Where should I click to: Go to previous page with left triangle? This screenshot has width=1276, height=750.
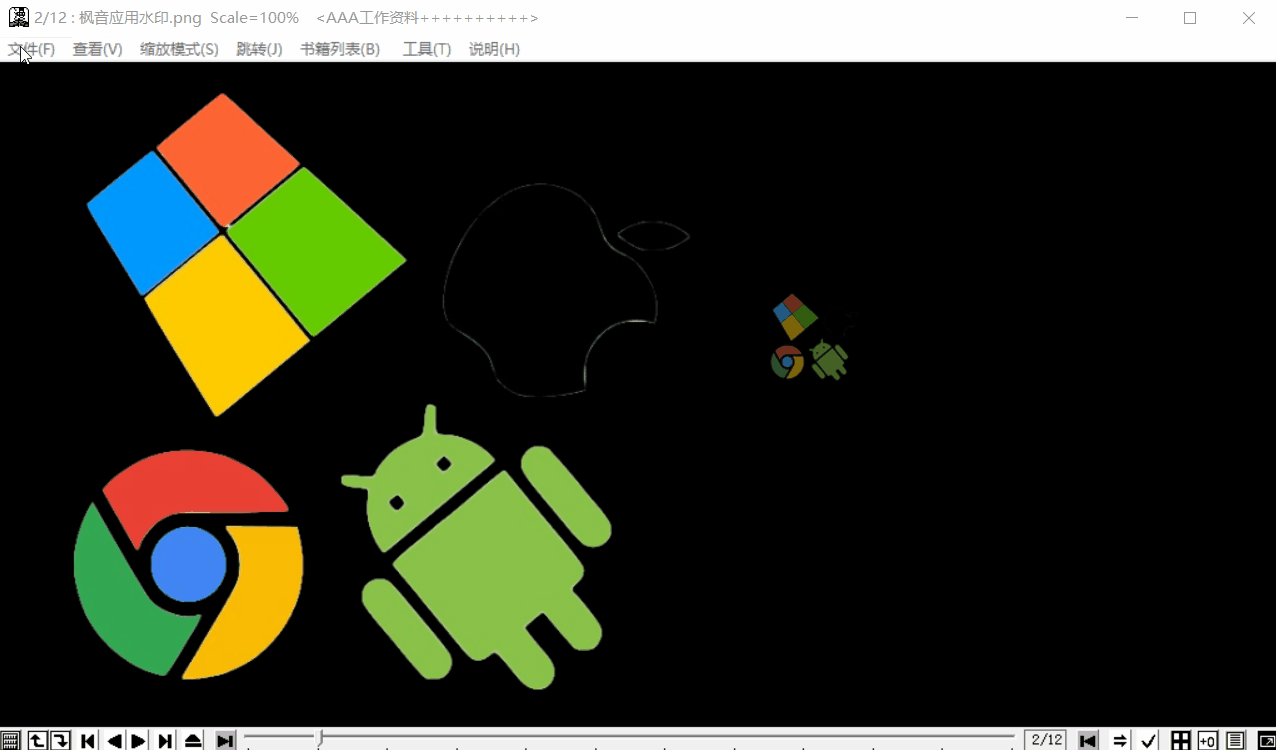coord(114,740)
